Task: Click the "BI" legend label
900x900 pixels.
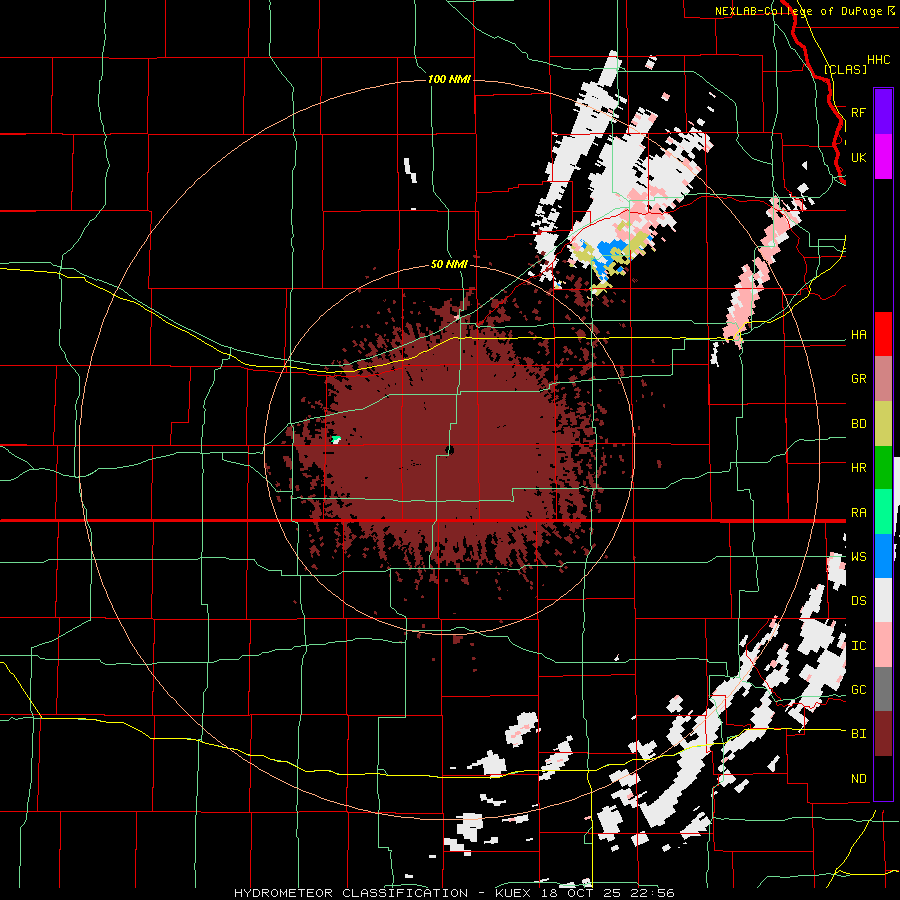Action: 858,734
